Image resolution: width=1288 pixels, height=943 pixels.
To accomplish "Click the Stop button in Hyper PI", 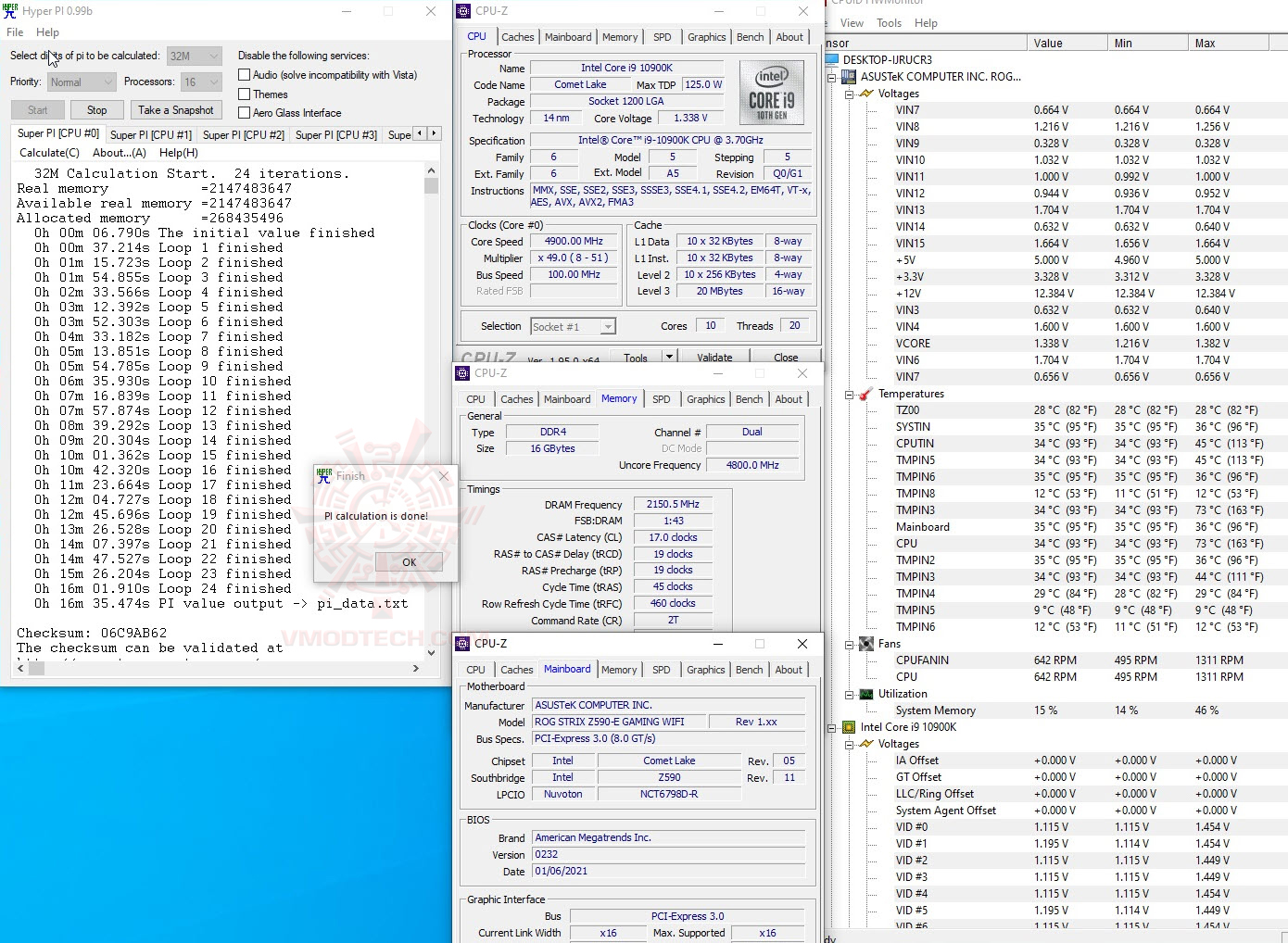I will point(97,110).
